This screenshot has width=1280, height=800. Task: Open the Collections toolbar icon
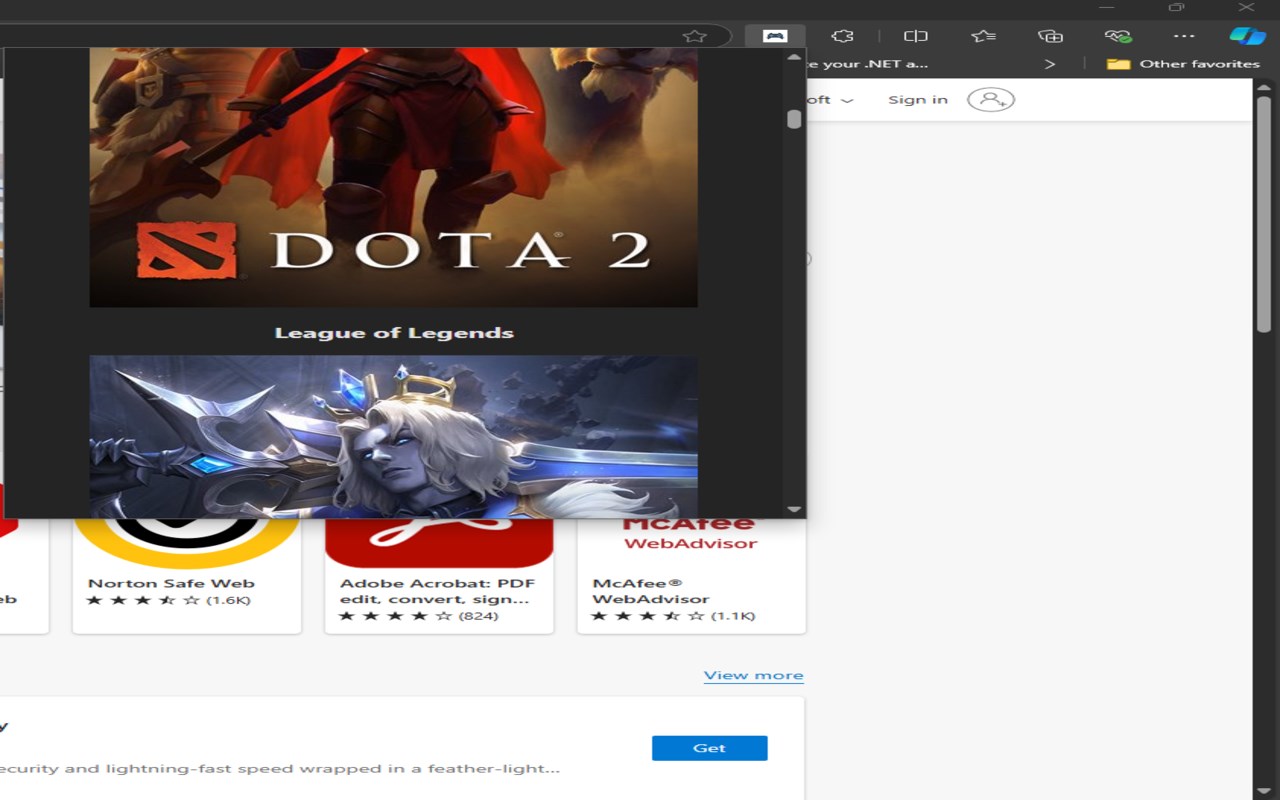[x=1050, y=36]
